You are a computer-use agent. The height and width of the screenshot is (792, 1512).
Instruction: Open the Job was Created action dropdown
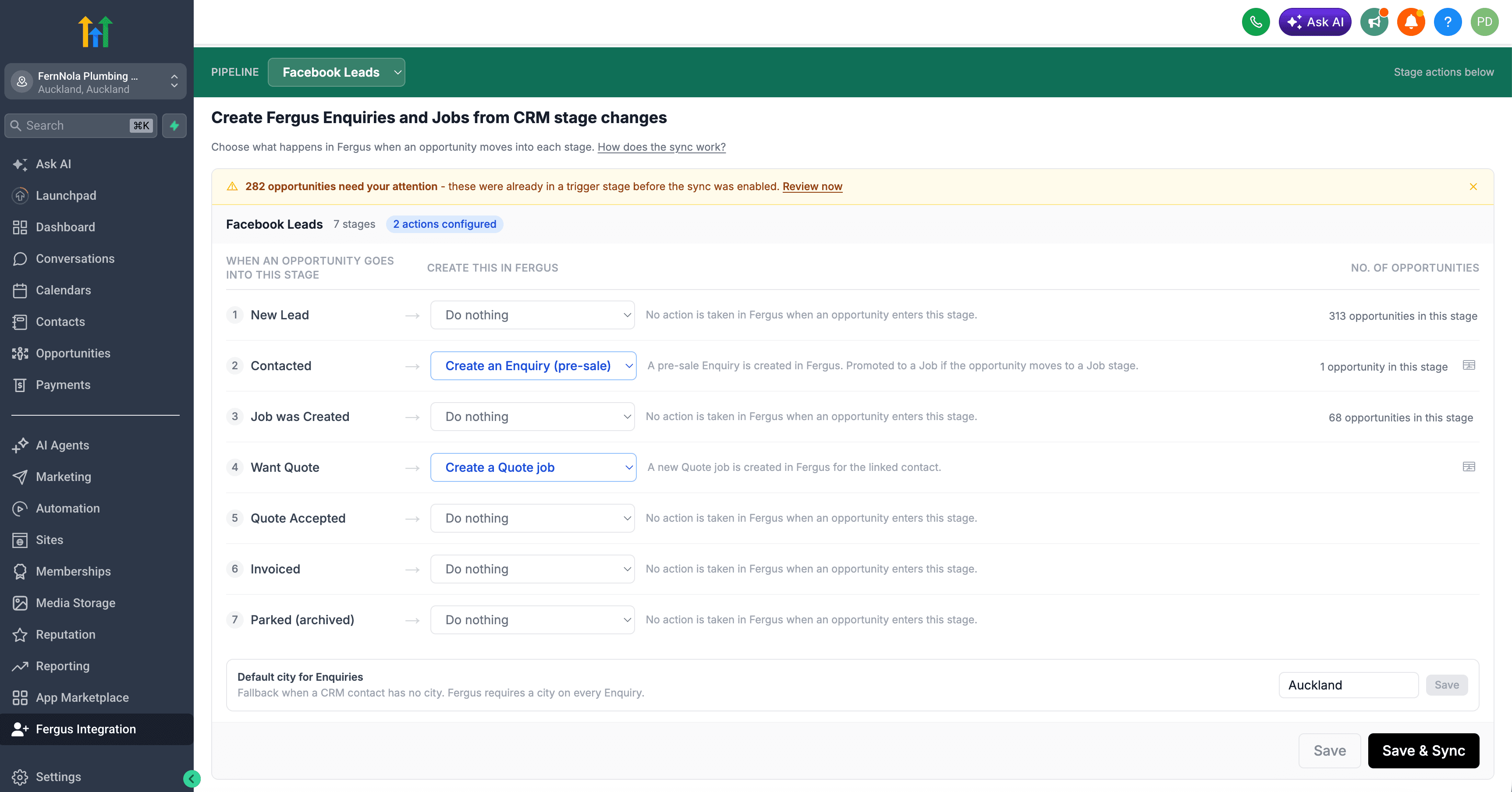[532, 417]
